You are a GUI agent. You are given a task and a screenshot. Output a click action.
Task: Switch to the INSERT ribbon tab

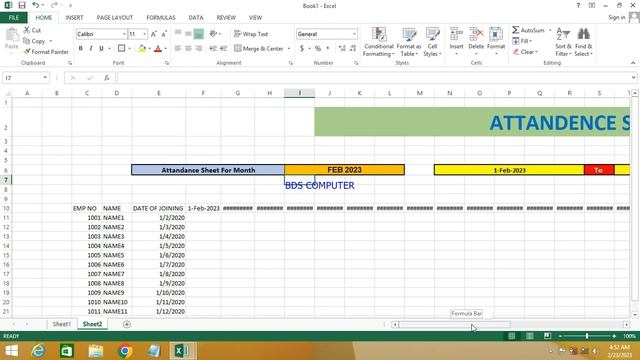[74, 18]
